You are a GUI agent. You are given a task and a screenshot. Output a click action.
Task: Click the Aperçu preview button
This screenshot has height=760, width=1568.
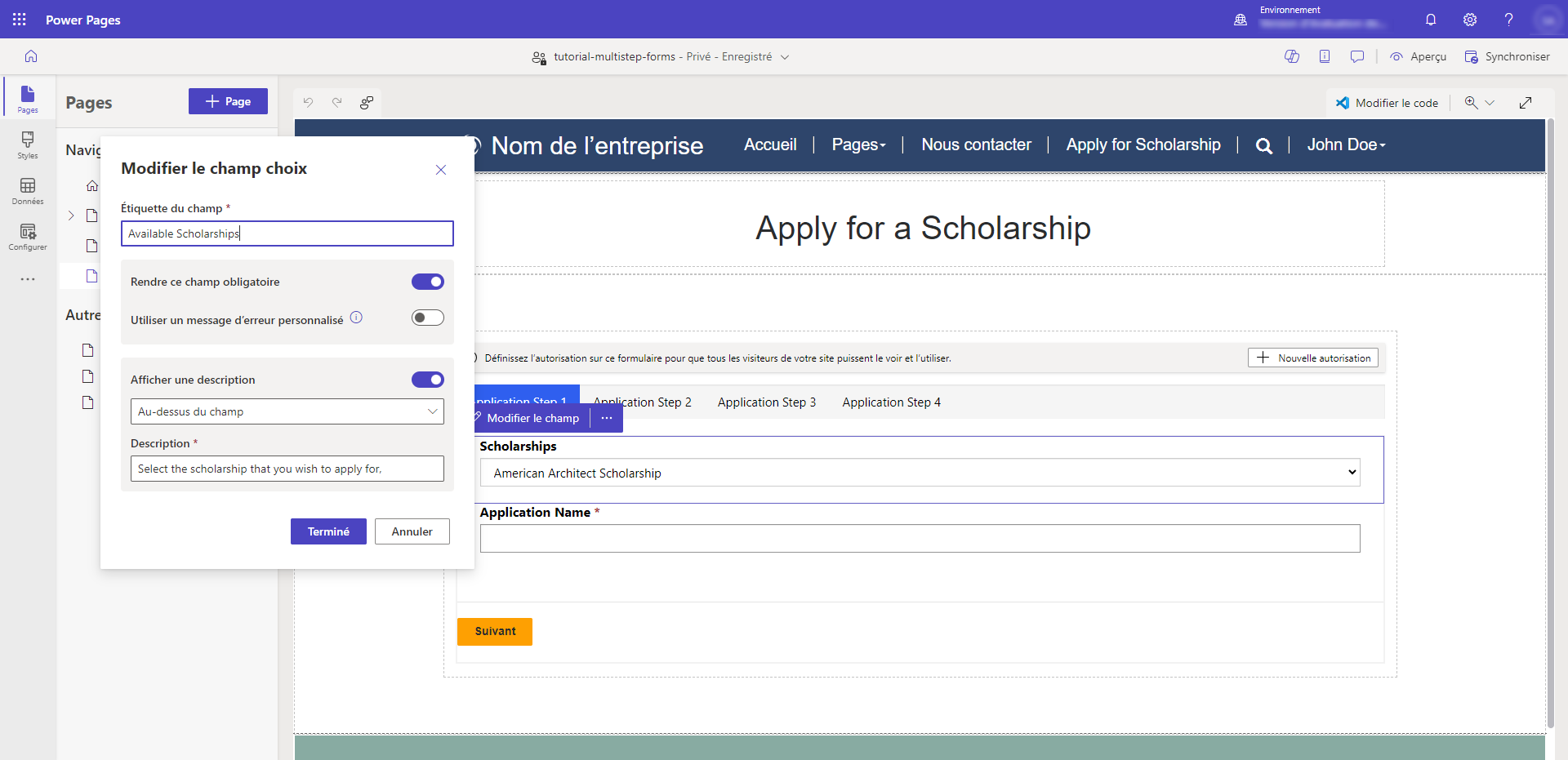pyautogui.click(x=1419, y=56)
